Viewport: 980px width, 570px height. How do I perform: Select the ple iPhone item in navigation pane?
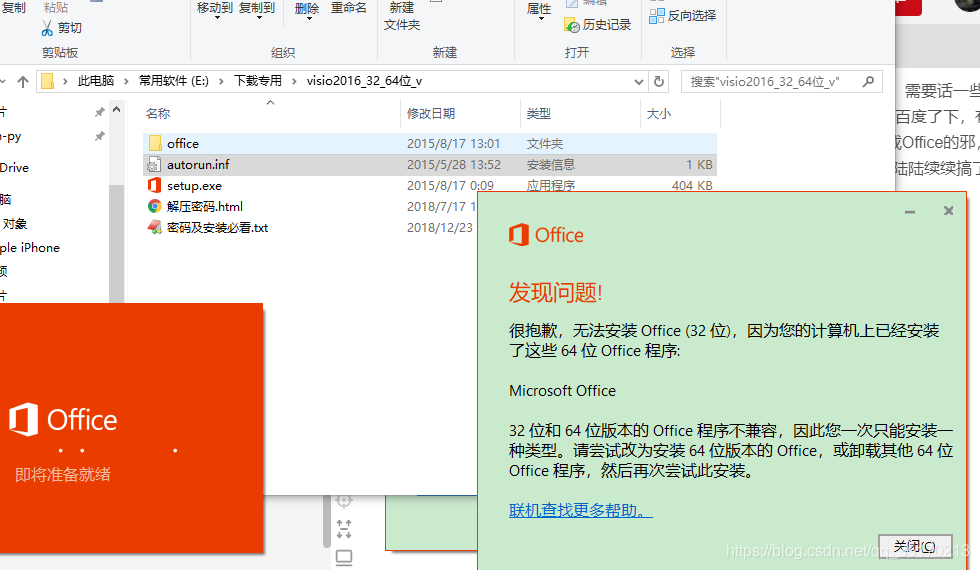pos(30,248)
